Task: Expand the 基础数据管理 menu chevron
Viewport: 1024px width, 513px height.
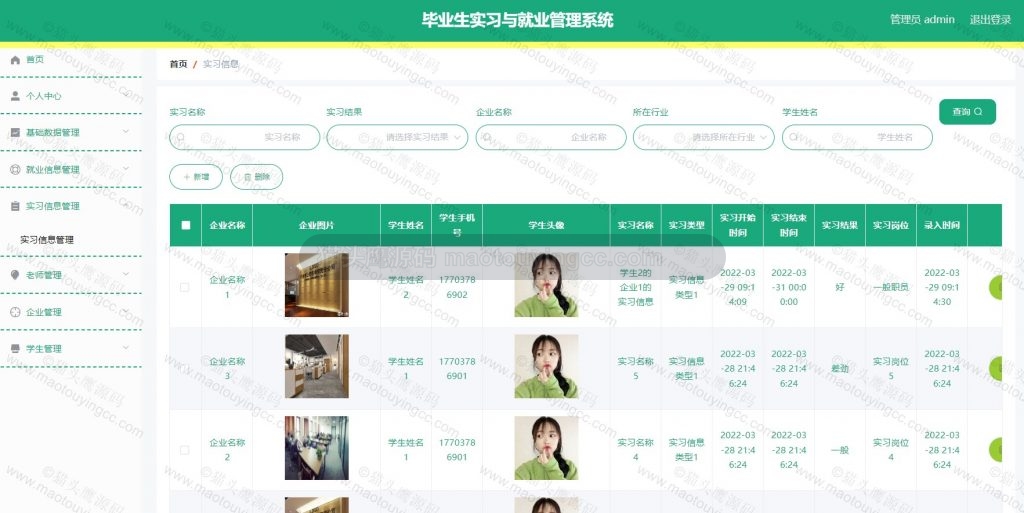Action: (126, 132)
